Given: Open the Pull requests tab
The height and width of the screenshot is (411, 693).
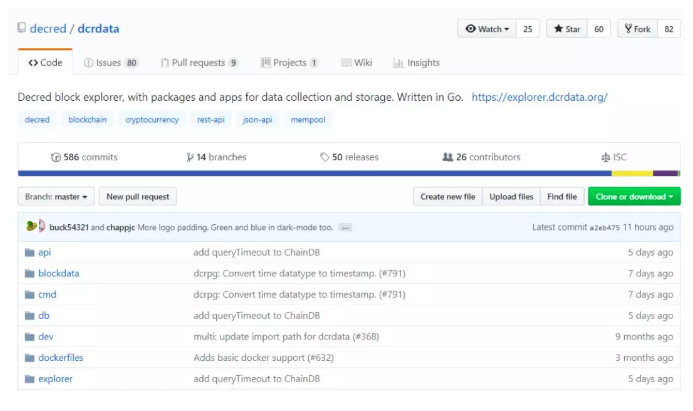Looking at the screenshot, I should pos(199,63).
